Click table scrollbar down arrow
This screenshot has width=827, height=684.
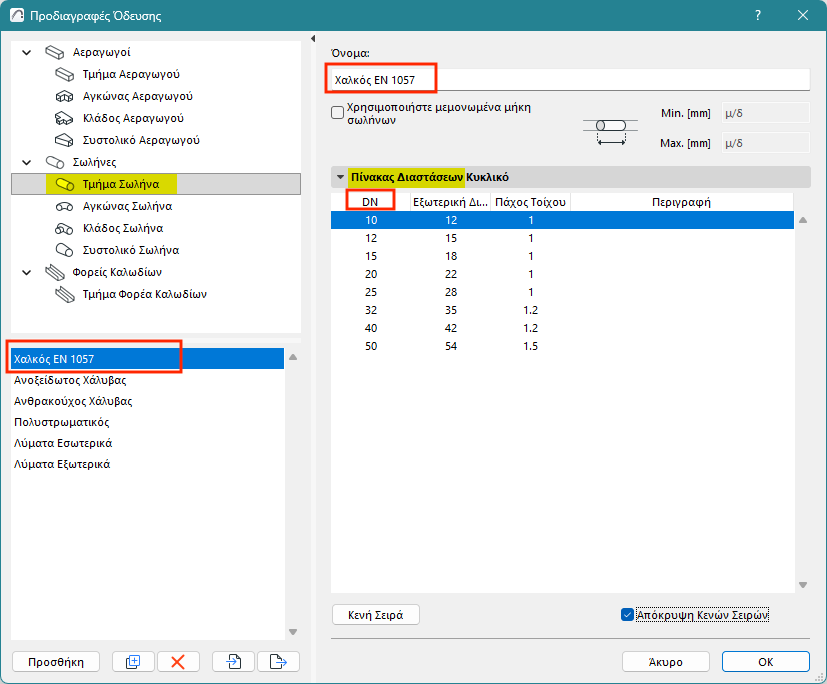coord(803,585)
